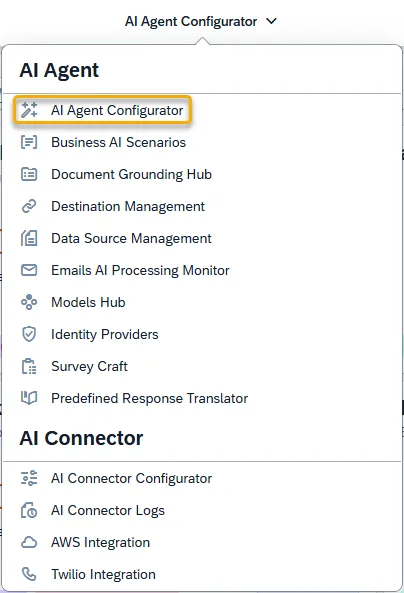Click the envelope icon for Emails AI Processing
This screenshot has width=404, height=593.
click(x=29, y=270)
